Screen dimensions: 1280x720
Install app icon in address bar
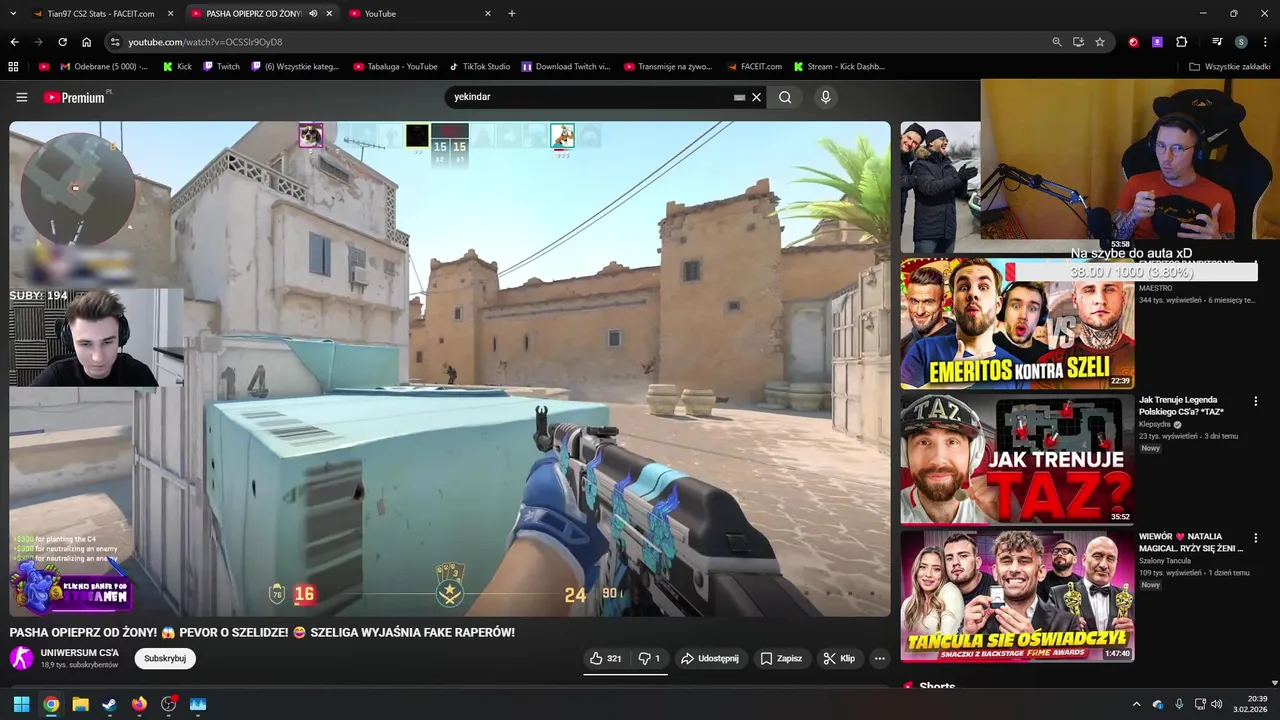(x=1078, y=42)
